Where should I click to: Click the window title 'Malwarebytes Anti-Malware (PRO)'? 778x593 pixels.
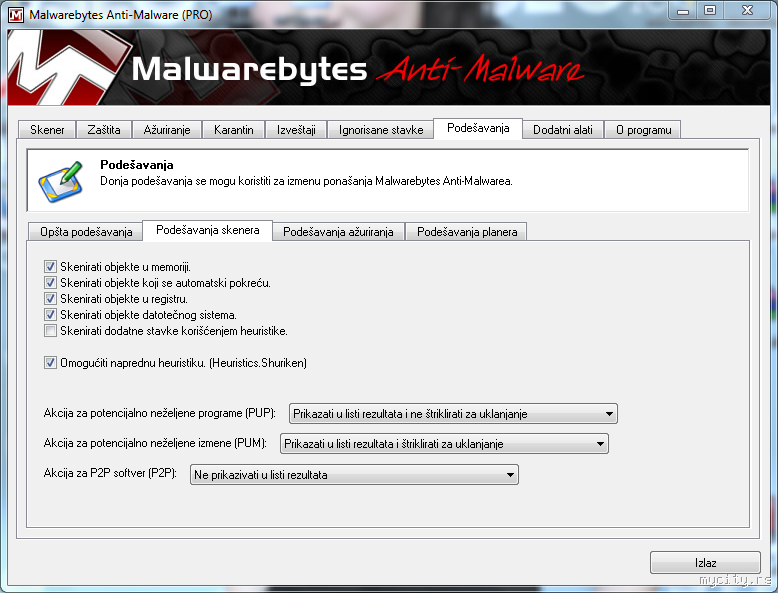tap(121, 14)
